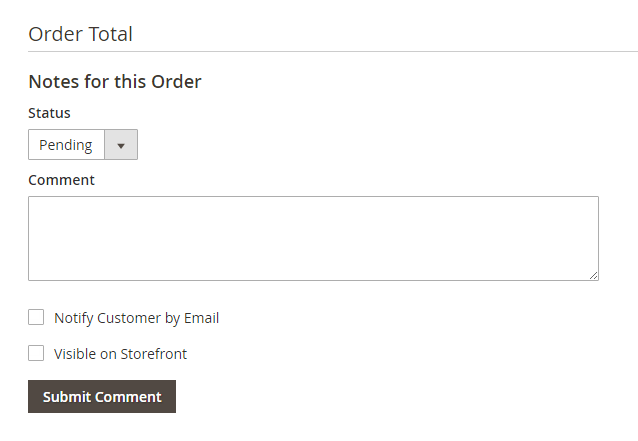Click the 'Notes for this Order' heading
Image resolution: width=638 pixels, height=441 pixels.
115,81
